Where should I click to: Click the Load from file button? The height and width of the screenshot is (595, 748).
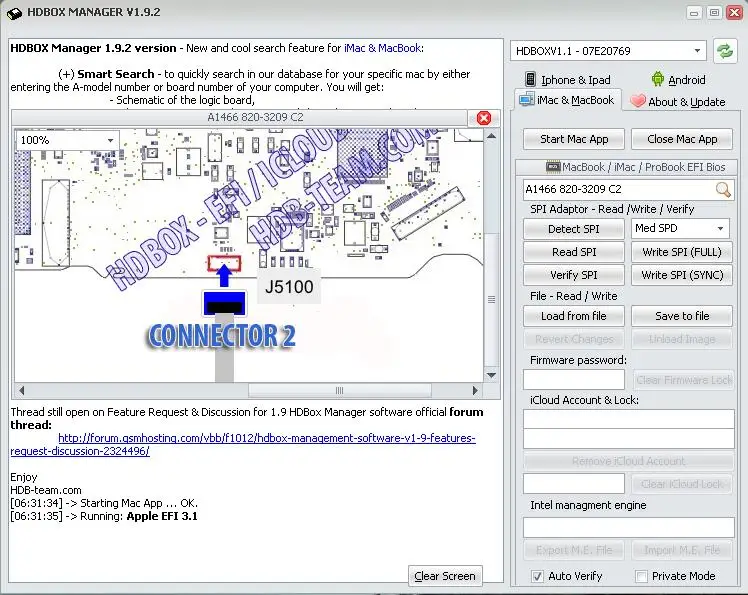pos(574,316)
